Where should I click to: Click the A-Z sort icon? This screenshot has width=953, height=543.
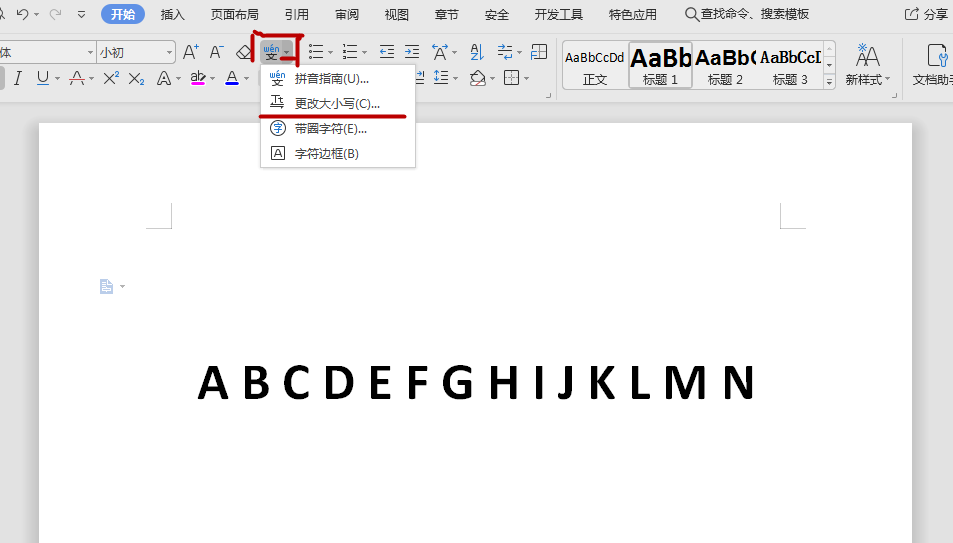(x=477, y=52)
